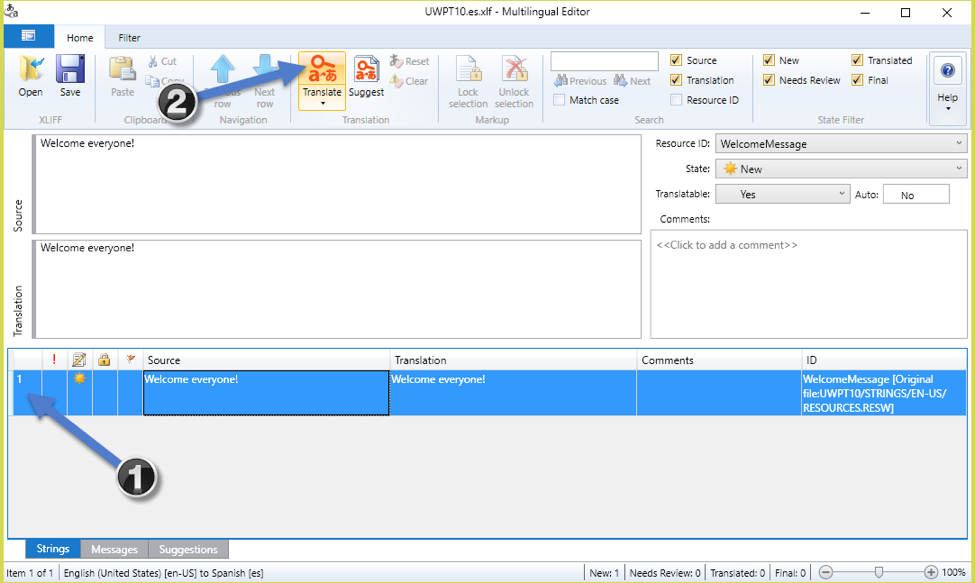Adjust the zoom slider at bottom right
The image size is (975, 583).
tap(878, 572)
